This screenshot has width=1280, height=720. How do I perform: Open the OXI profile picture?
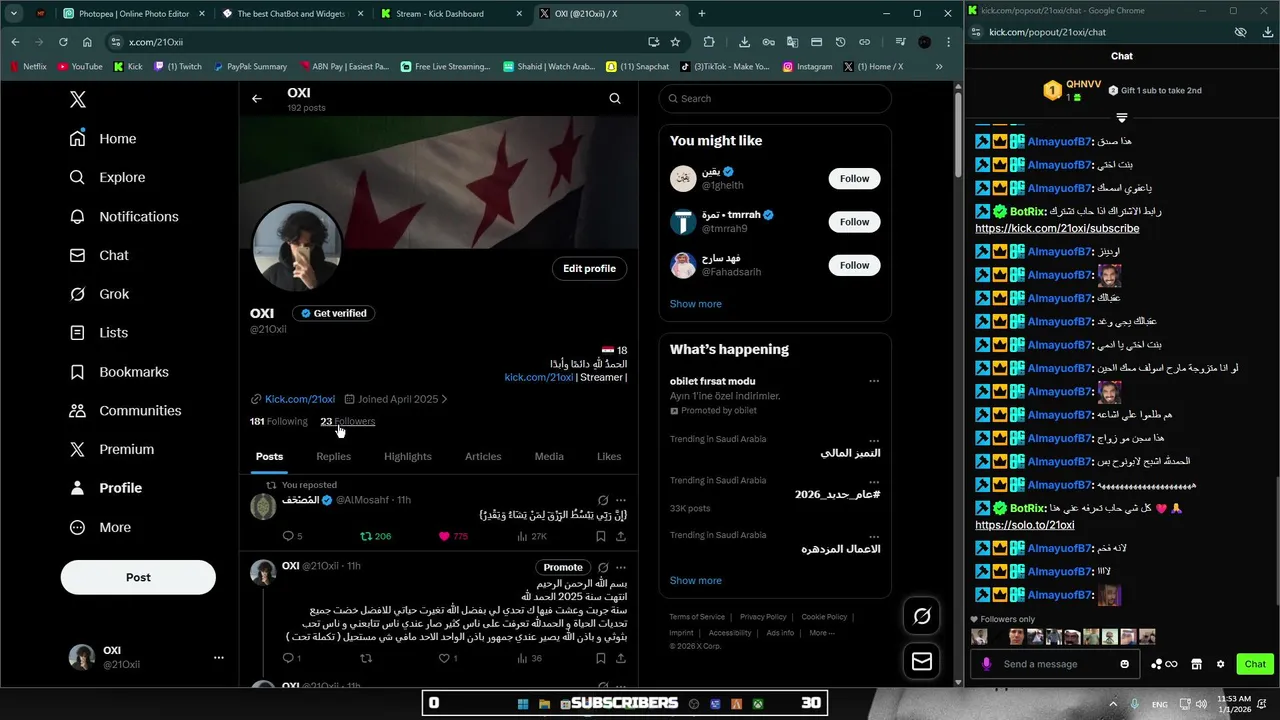pyautogui.click(x=297, y=248)
